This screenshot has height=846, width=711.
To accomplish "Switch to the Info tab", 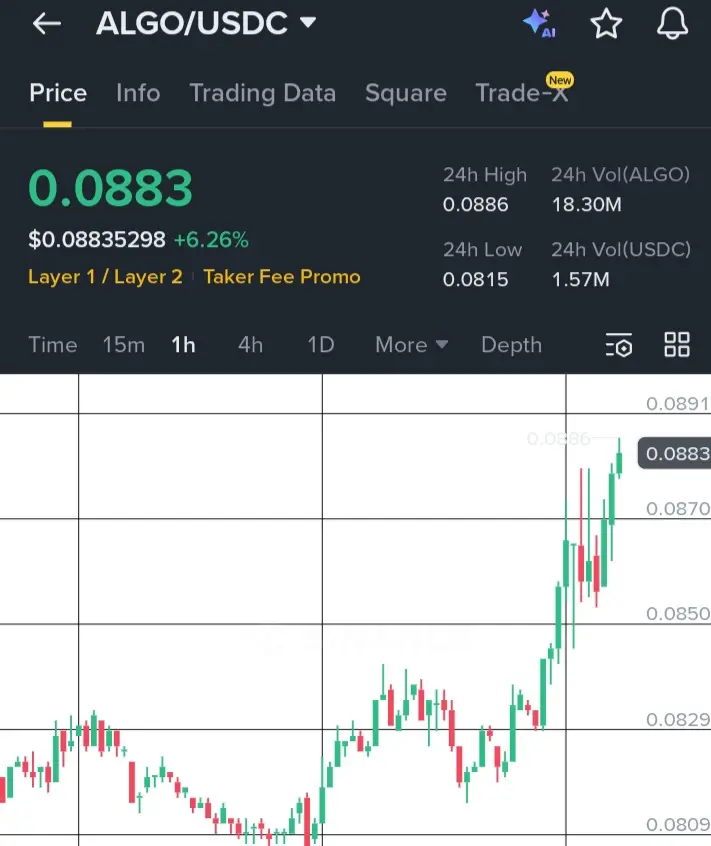I will click(x=138, y=93).
